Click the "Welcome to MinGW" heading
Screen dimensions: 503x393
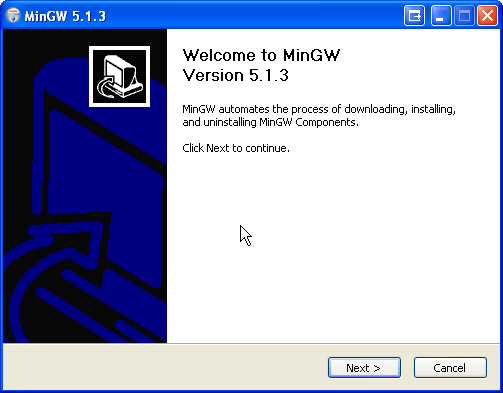[261, 55]
